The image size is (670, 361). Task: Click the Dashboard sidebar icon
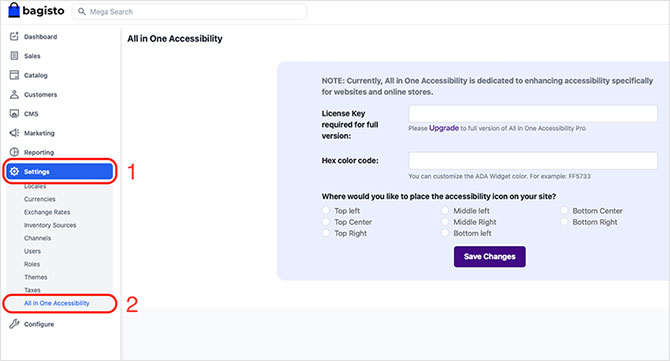point(14,36)
